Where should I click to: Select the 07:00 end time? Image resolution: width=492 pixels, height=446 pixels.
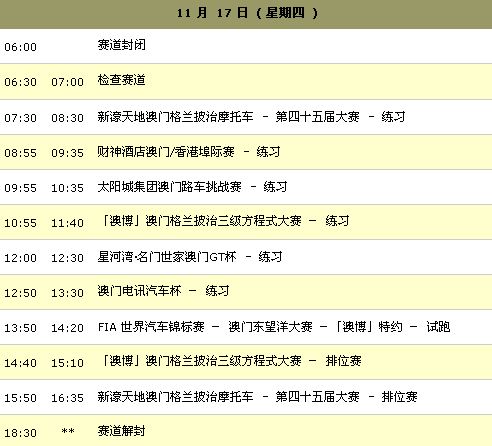(67, 82)
